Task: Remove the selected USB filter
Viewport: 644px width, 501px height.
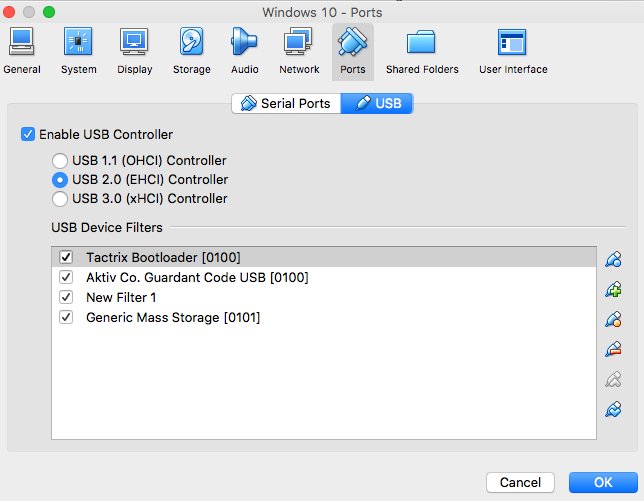Action: tap(613, 349)
